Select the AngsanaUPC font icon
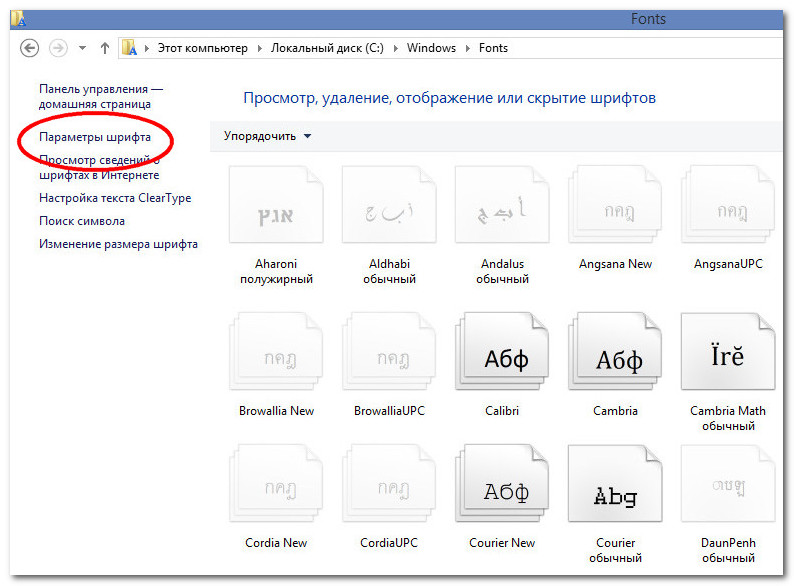This screenshot has width=794, height=586. coord(728,205)
